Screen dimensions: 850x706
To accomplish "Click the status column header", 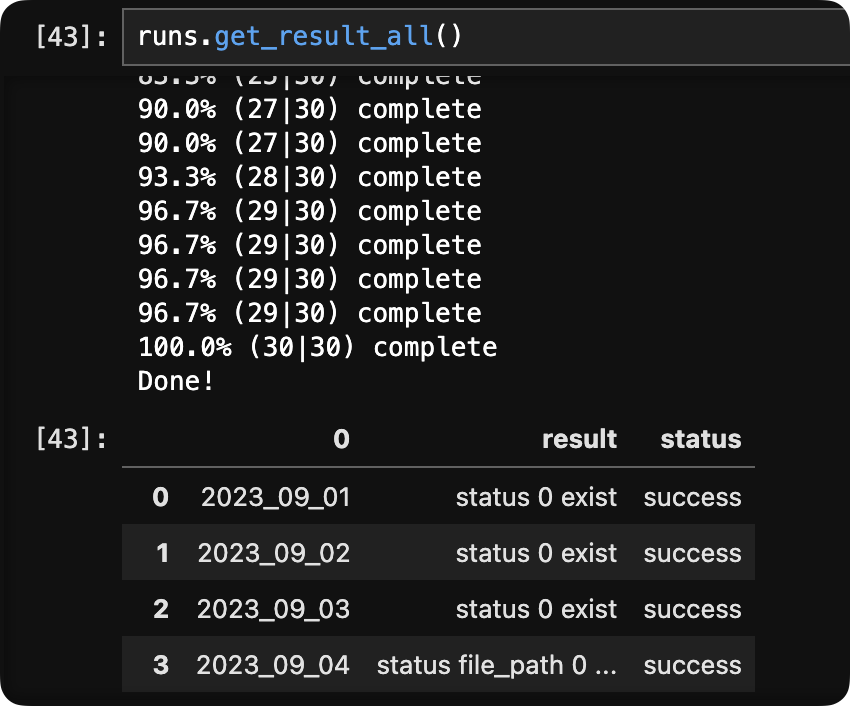I will 700,439.
